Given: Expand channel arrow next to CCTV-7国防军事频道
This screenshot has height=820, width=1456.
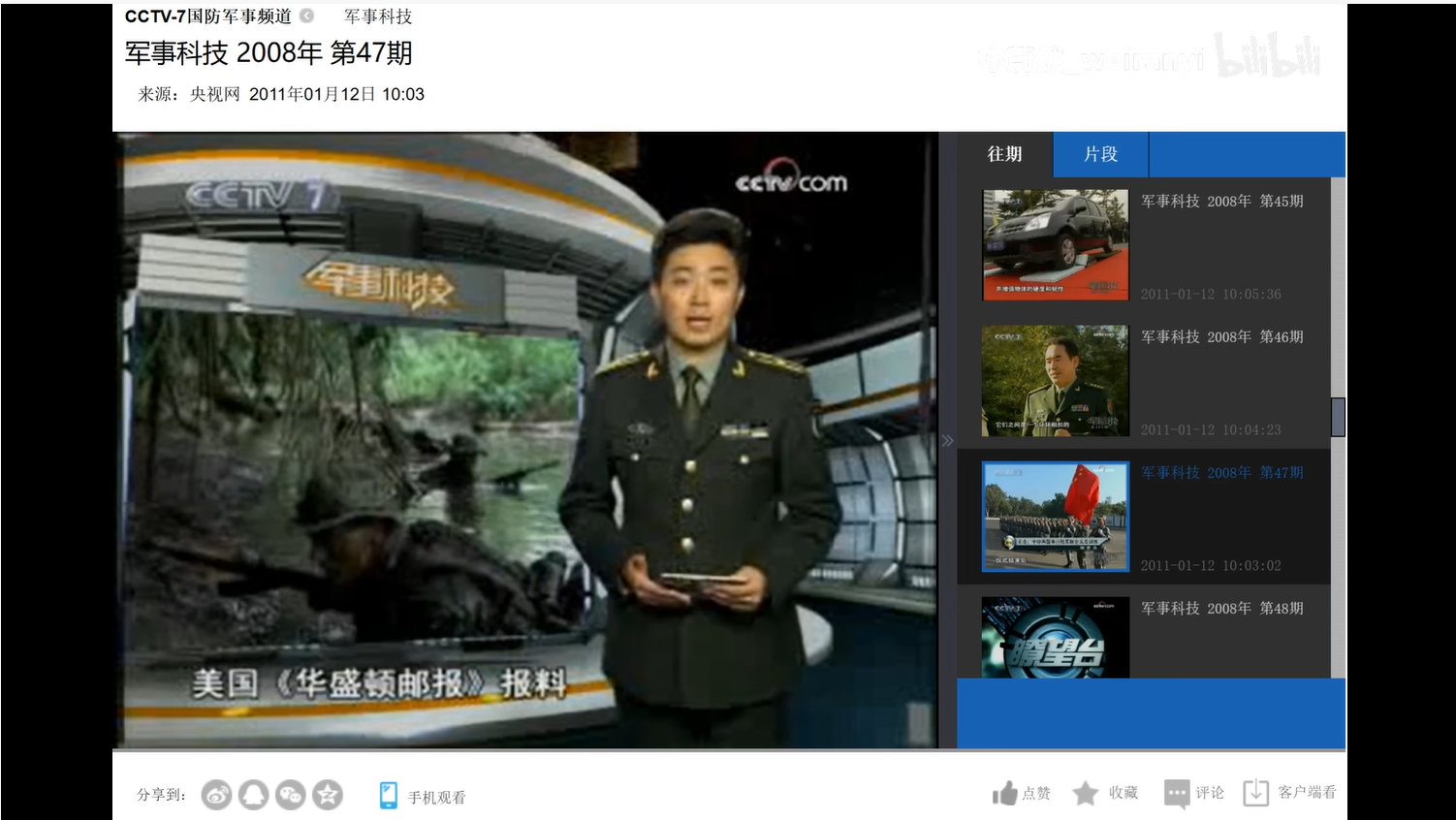Looking at the screenshot, I should (x=306, y=16).
